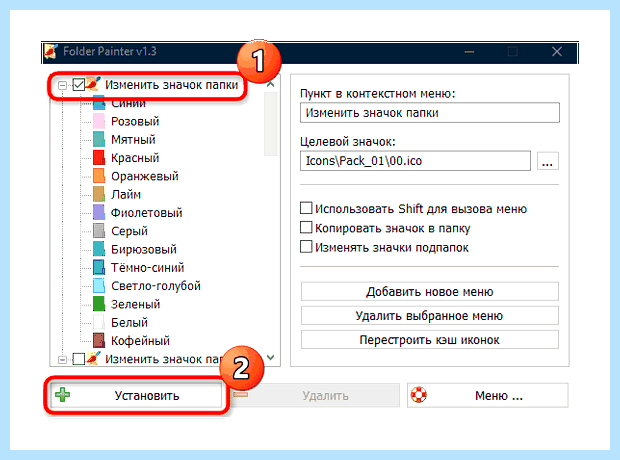Viewport: 620px width, 460px height.
Task: Select the Фиолетовый tree item
Action: (147, 213)
